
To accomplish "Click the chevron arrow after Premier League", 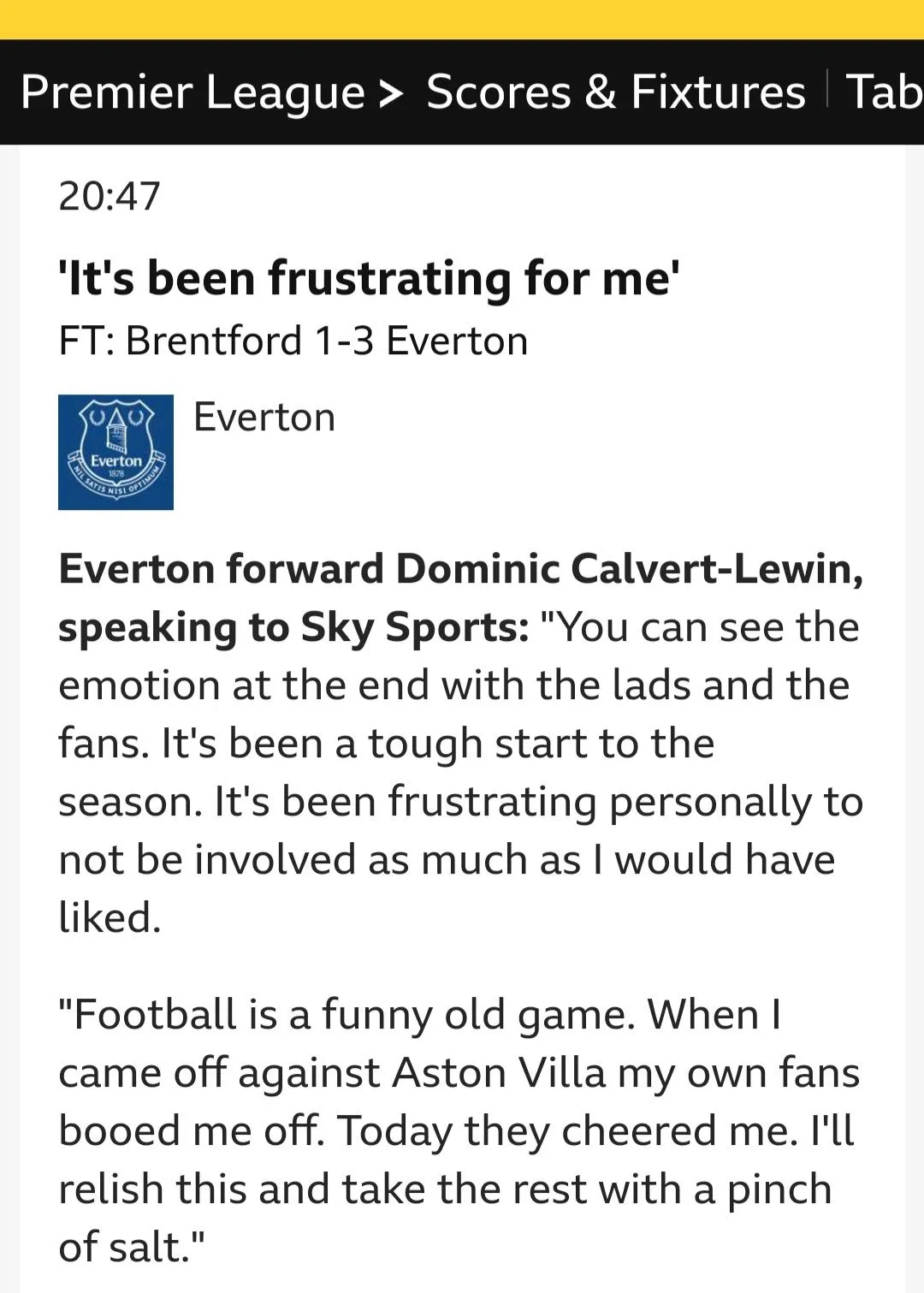I will (x=390, y=92).
